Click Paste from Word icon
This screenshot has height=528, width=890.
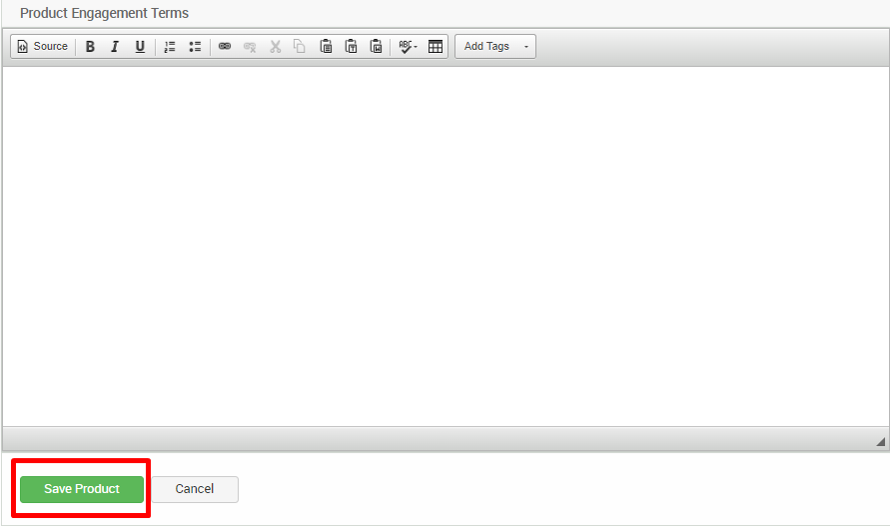376,47
